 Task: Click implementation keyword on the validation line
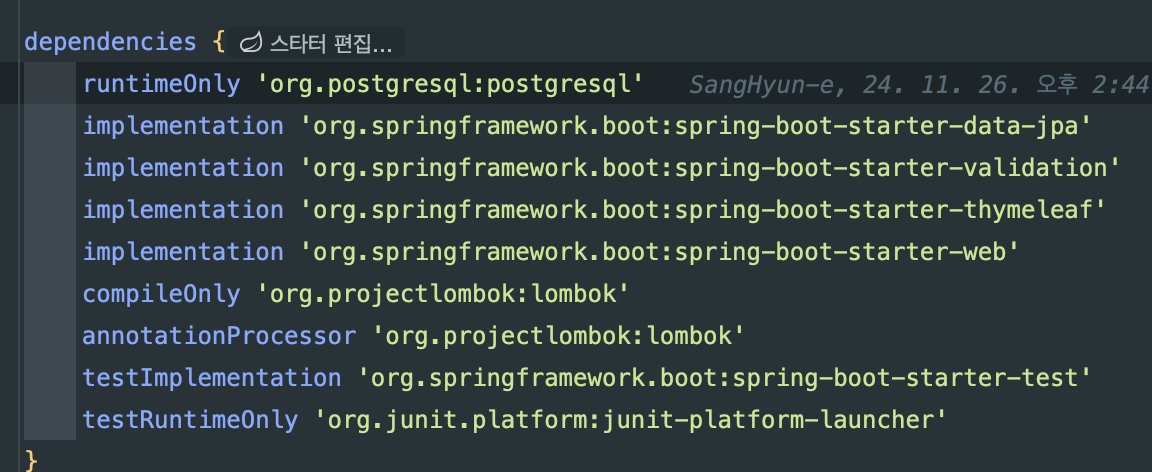tap(183, 168)
